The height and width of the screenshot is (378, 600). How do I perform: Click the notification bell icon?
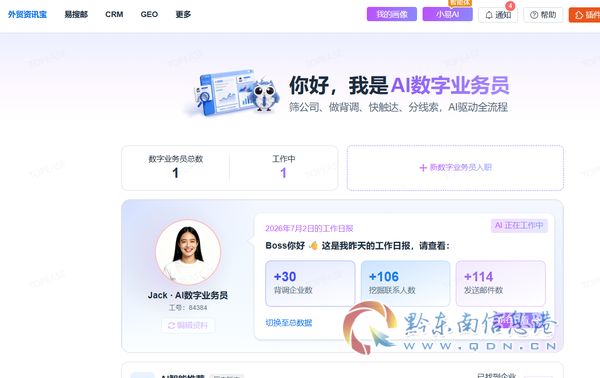point(489,15)
